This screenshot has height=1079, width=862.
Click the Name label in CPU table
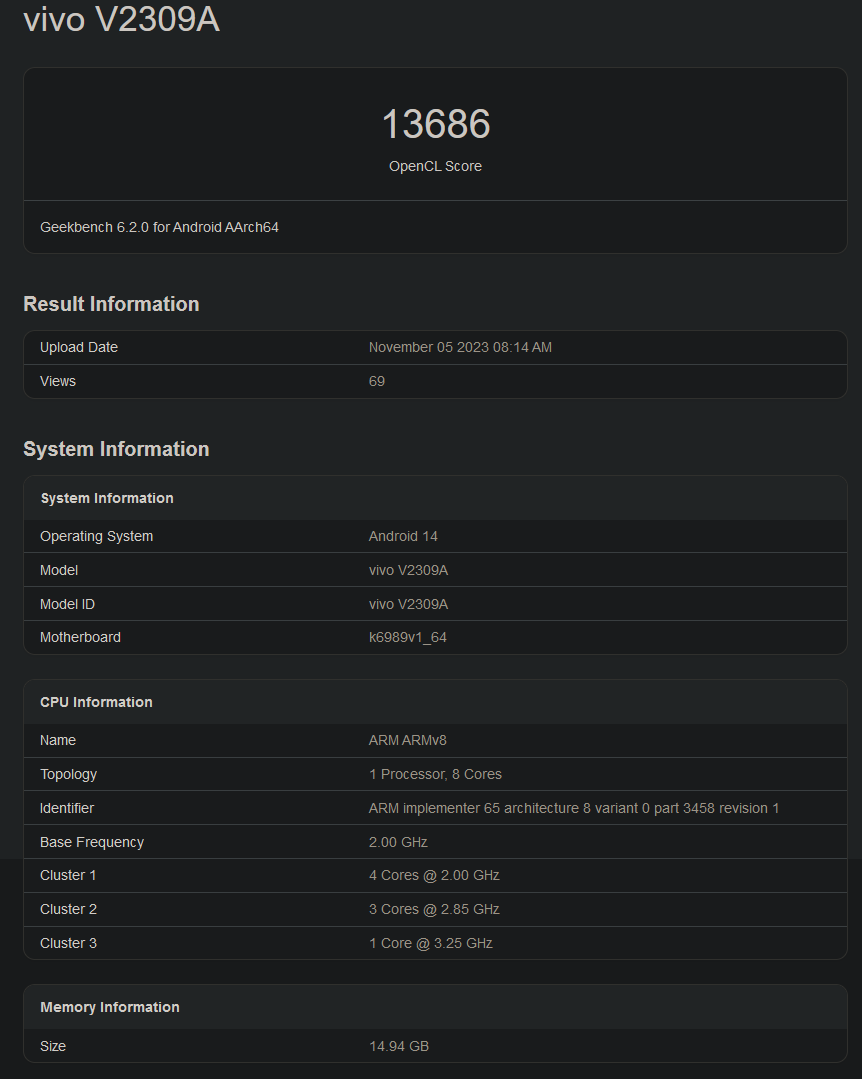[58, 740]
